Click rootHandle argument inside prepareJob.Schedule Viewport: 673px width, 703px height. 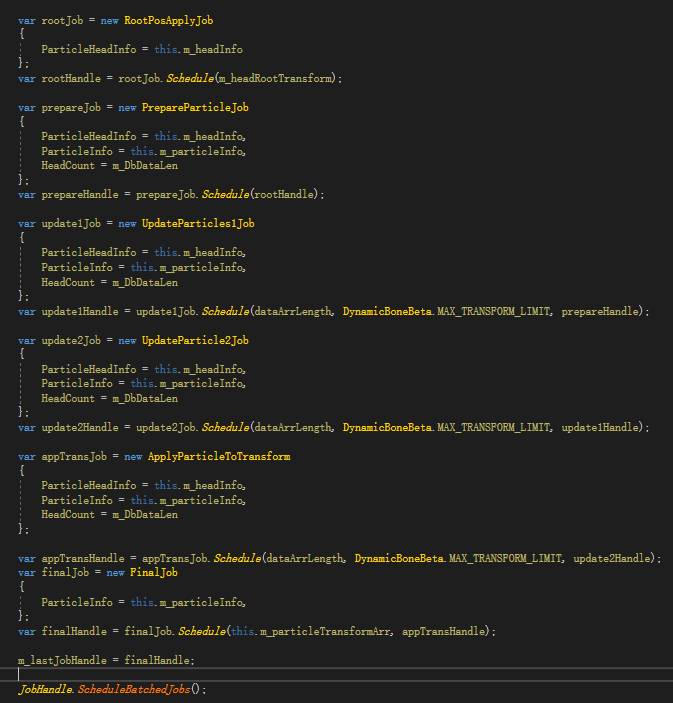[284, 195]
